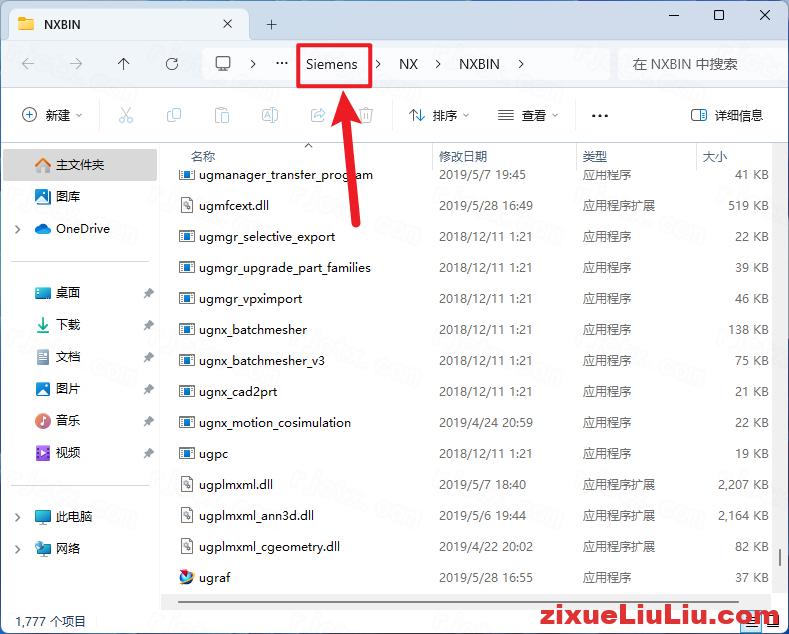
Task: Expand chevron after NXBIN in path
Action: point(521,64)
